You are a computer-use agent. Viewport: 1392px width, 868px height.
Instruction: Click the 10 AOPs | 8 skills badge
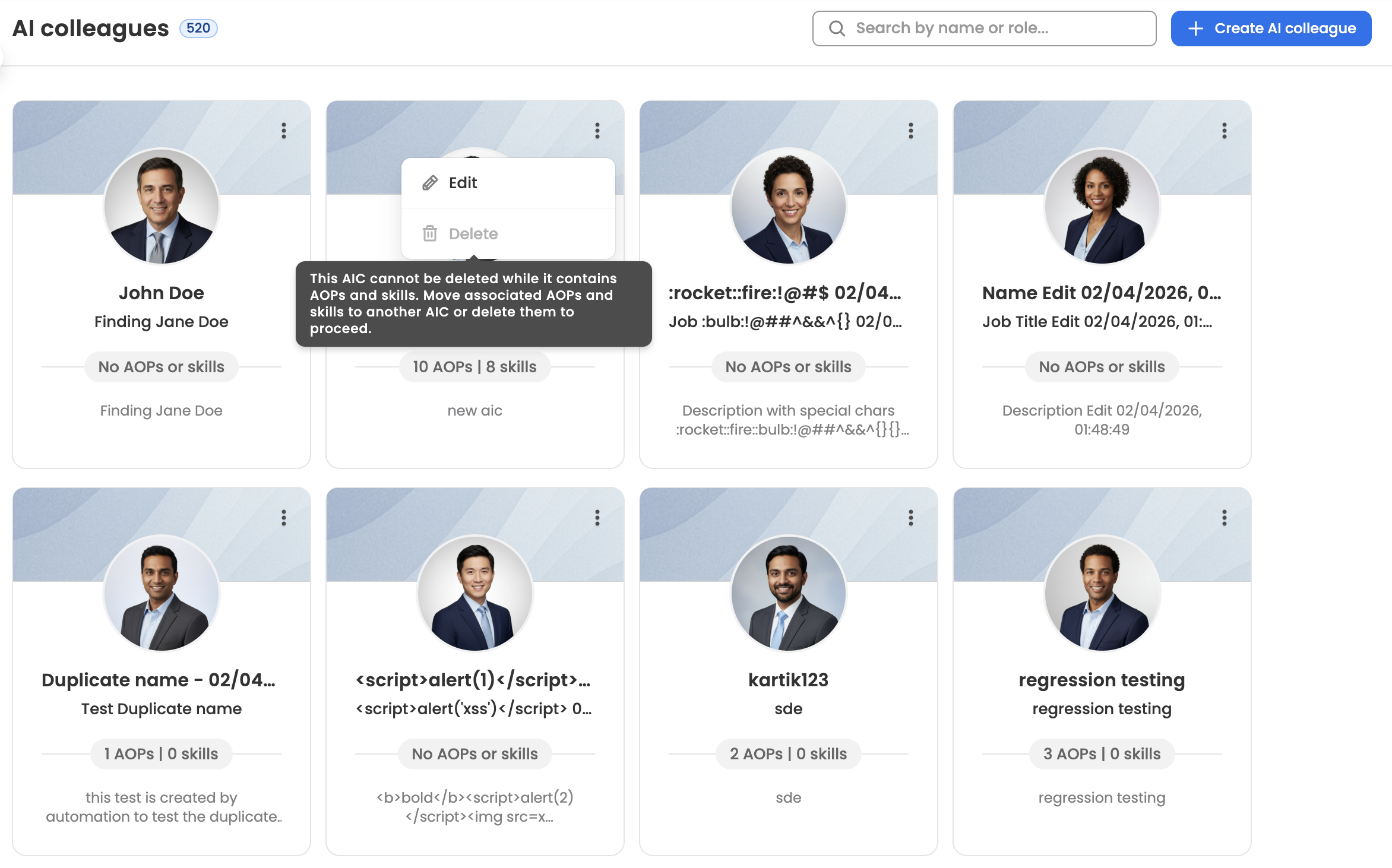tap(474, 367)
